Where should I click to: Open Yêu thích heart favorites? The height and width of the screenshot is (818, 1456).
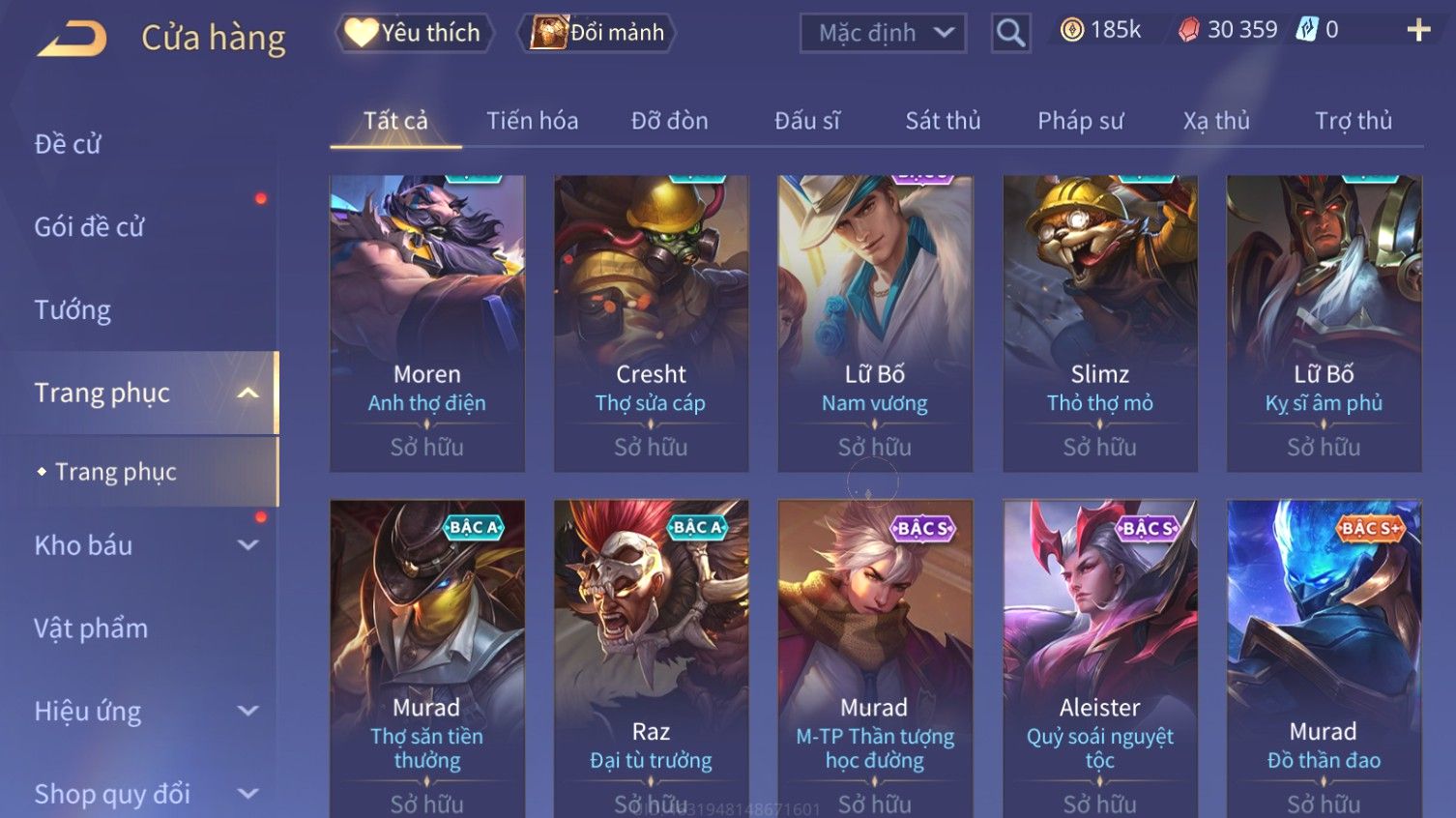pyautogui.click(x=414, y=33)
